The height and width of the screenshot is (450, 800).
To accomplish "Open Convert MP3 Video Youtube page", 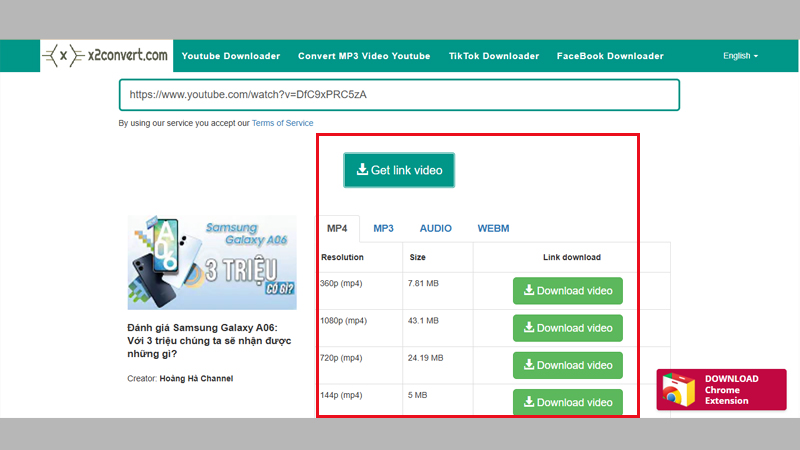I will (364, 56).
